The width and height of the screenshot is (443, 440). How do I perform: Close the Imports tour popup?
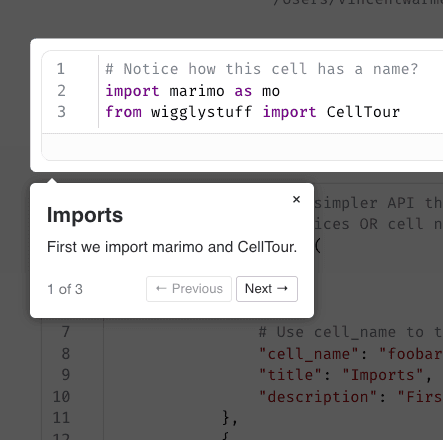(296, 199)
